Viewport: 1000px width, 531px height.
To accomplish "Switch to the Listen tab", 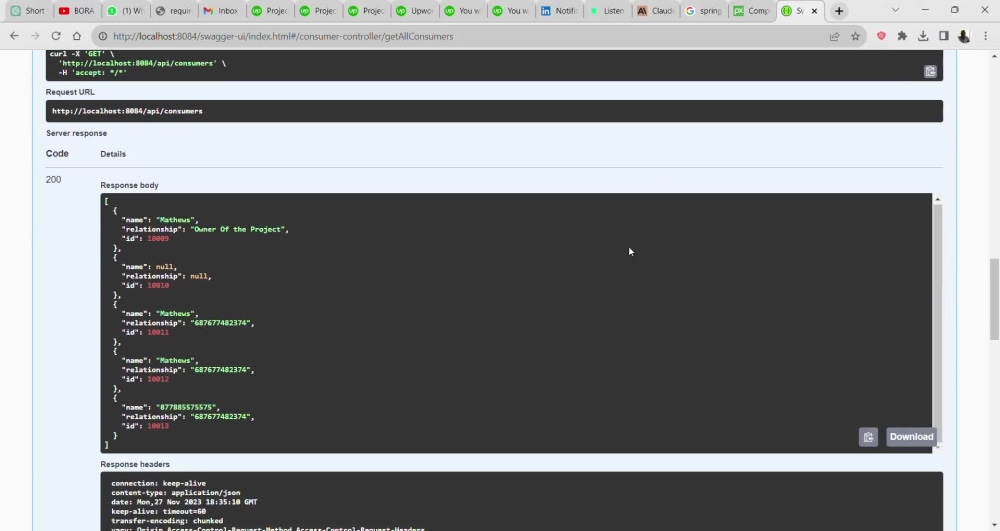I will point(607,11).
